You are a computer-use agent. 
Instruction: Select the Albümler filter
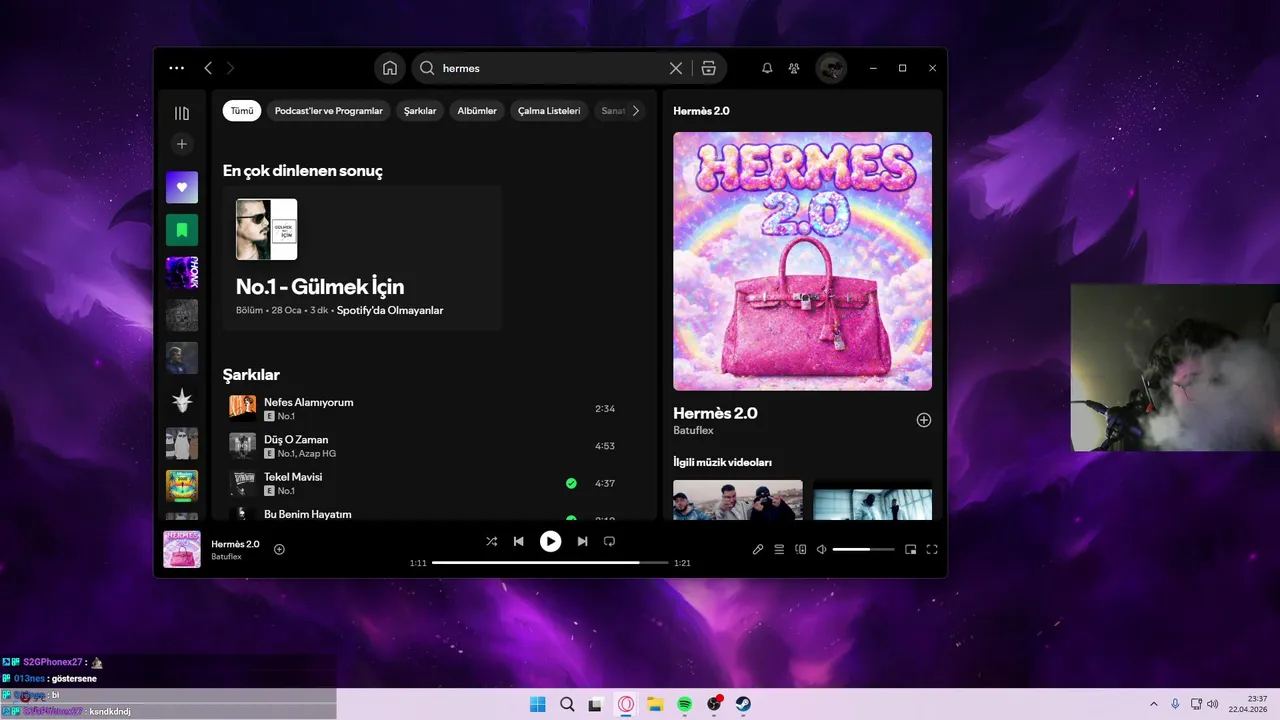[x=477, y=111]
